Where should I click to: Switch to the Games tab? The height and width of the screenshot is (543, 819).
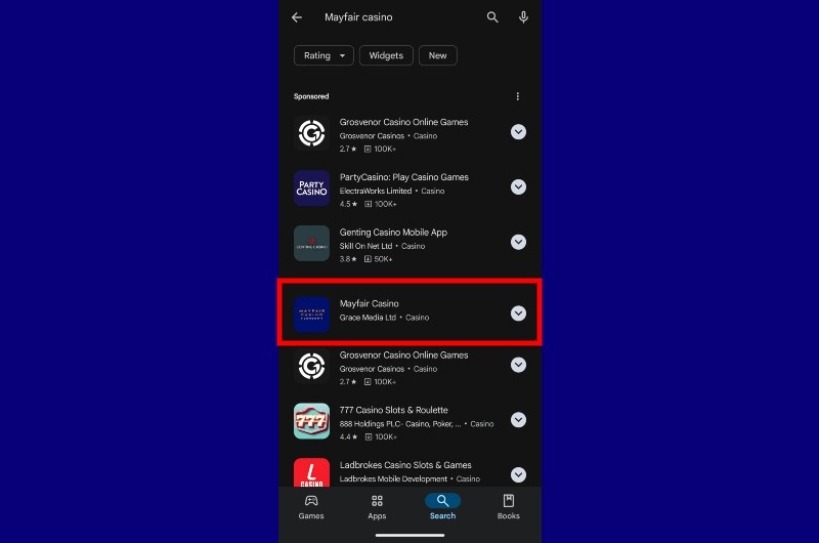311,507
